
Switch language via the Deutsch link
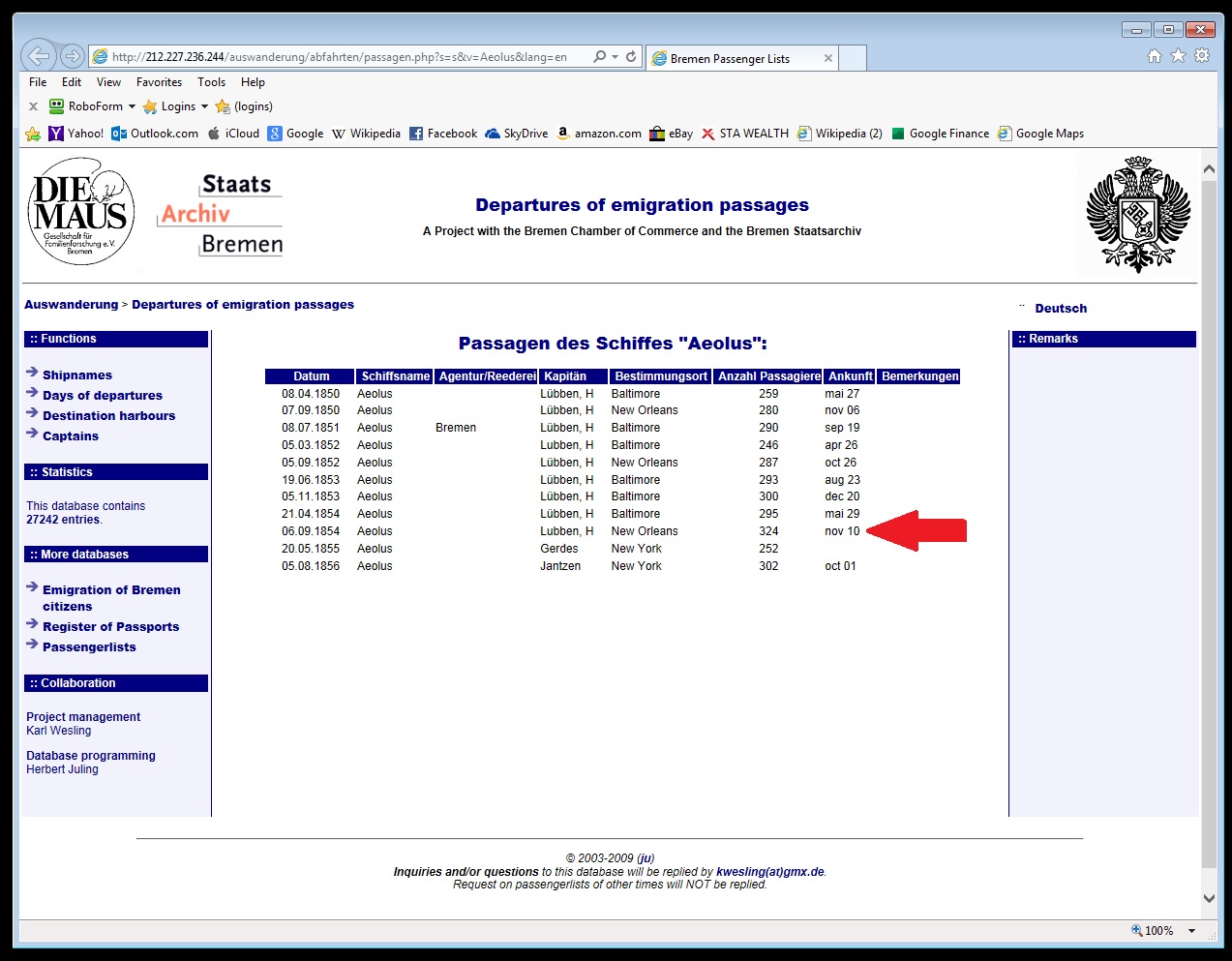(x=1061, y=309)
